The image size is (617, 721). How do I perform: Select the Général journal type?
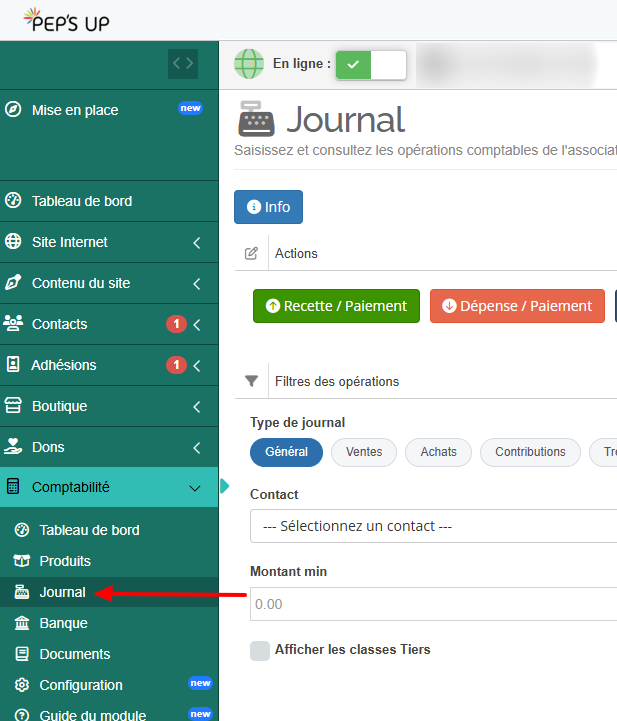coord(286,452)
